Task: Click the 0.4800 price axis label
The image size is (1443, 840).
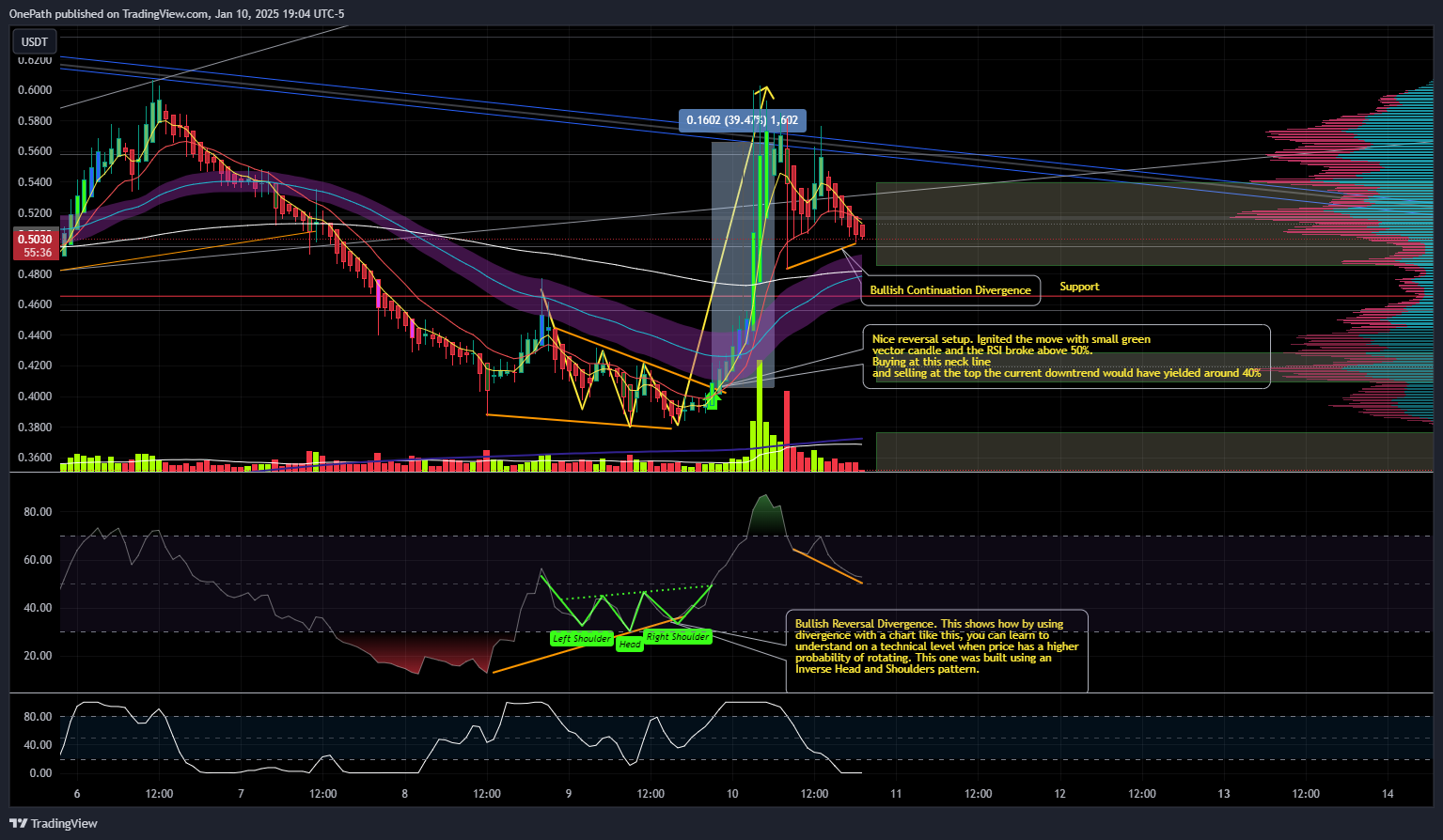Action: (x=35, y=274)
